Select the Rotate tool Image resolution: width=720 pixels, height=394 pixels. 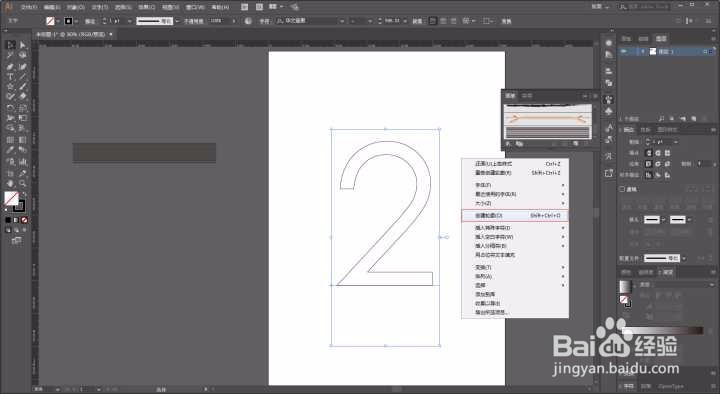pos(11,108)
